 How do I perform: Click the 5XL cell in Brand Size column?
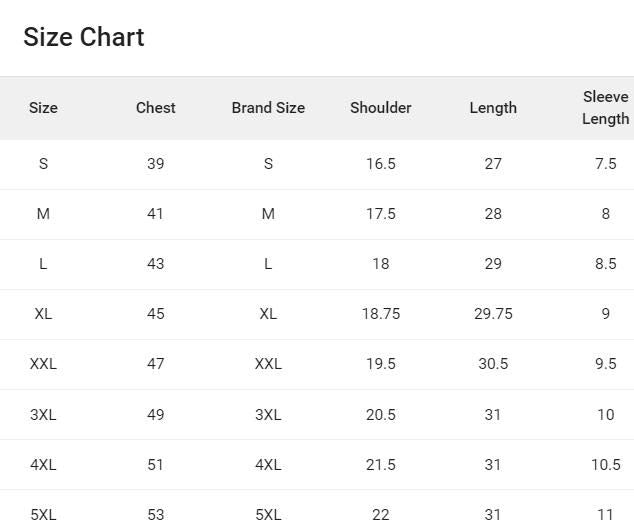click(268, 515)
